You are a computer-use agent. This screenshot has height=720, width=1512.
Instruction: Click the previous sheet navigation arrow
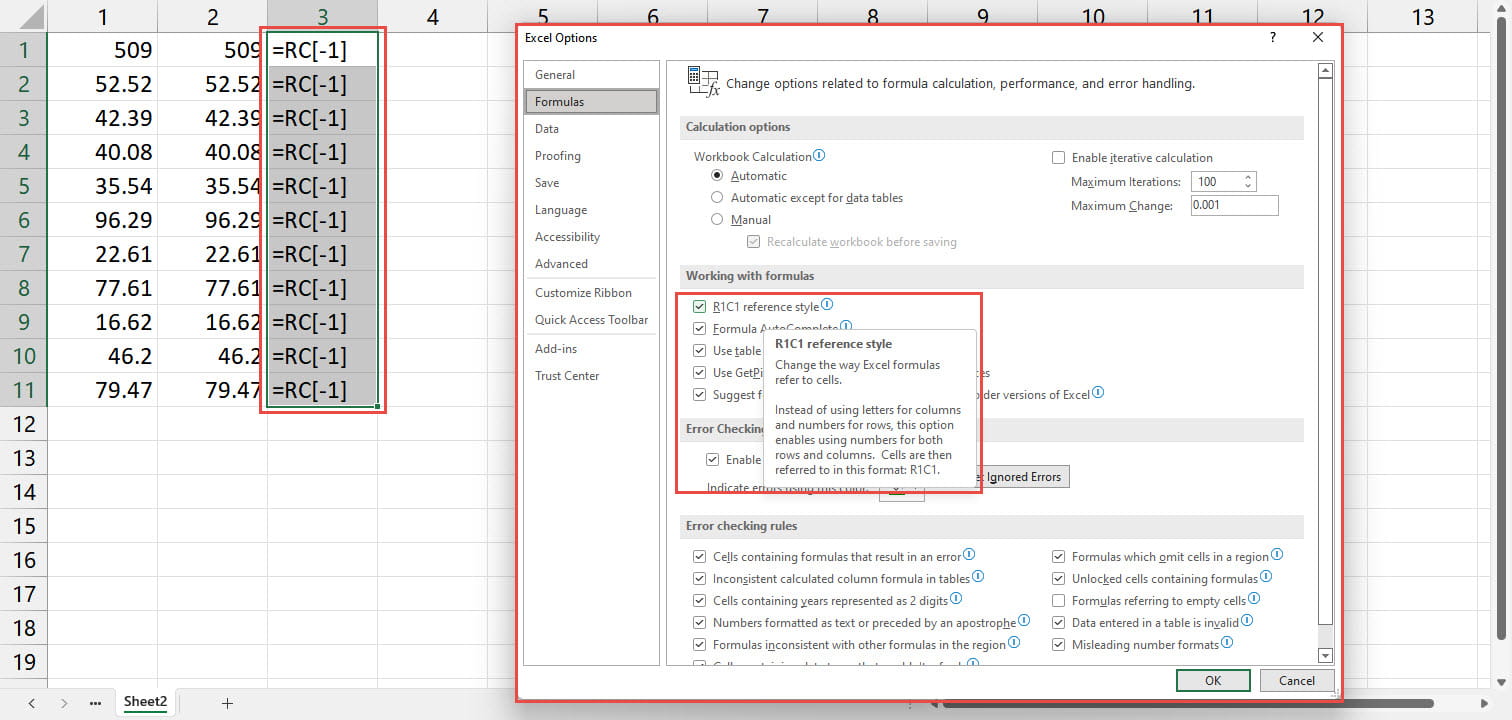click(32, 703)
